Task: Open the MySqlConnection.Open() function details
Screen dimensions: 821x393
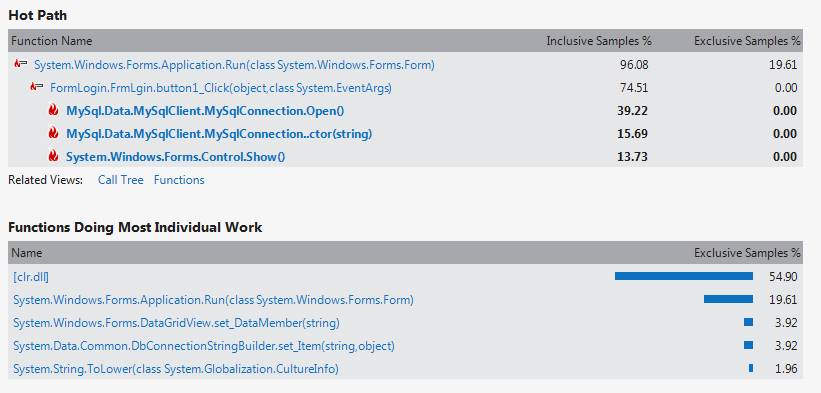Action: tap(205, 111)
